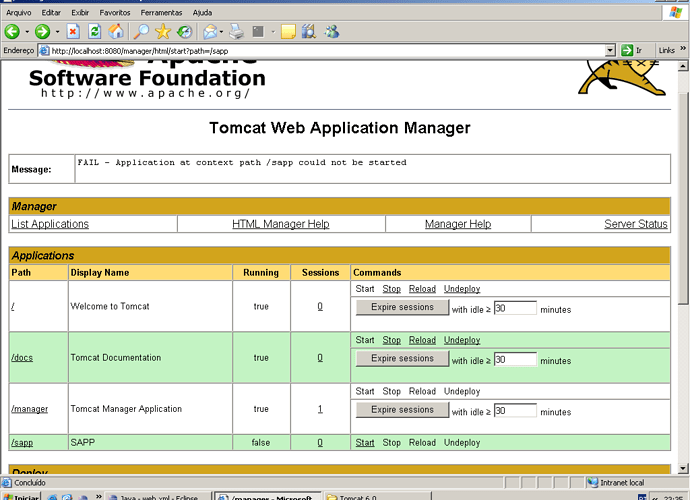Click the Messenger people icon
The image size is (690, 500).
click(x=331, y=31)
